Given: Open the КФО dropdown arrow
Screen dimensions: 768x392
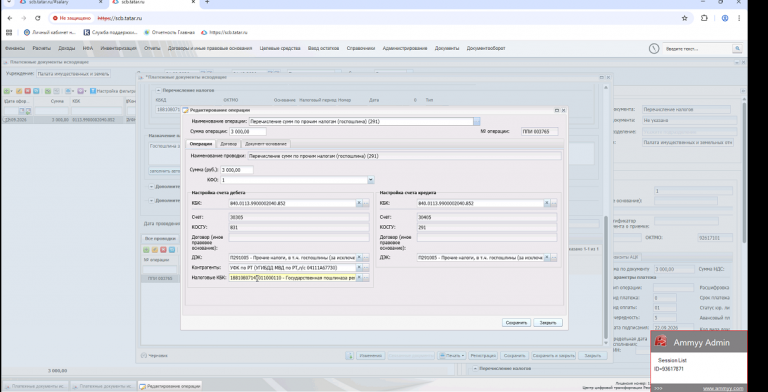Looking at the screenshot, I should click(x=371, y=180).
